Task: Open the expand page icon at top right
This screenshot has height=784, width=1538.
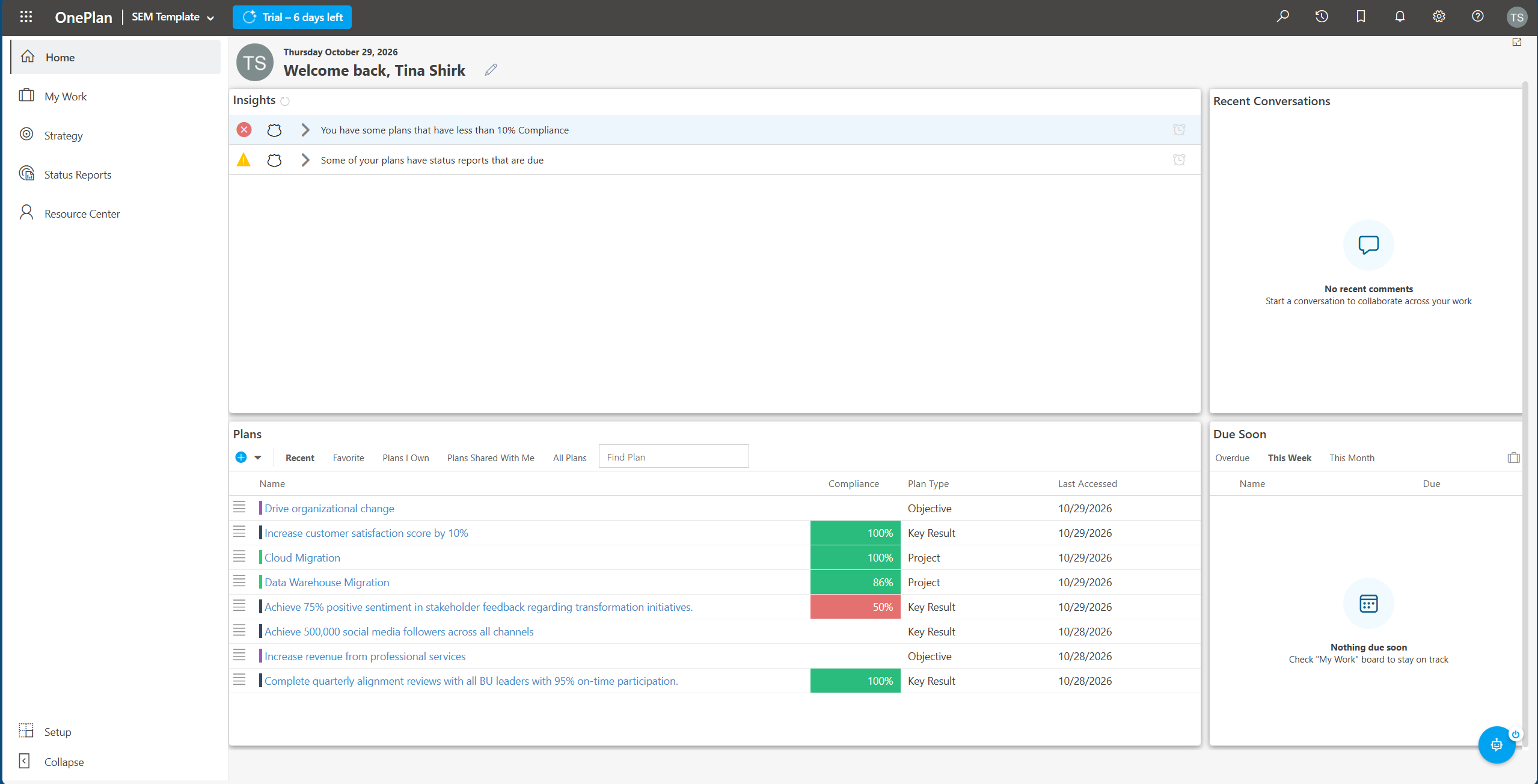Action: 1516,43
